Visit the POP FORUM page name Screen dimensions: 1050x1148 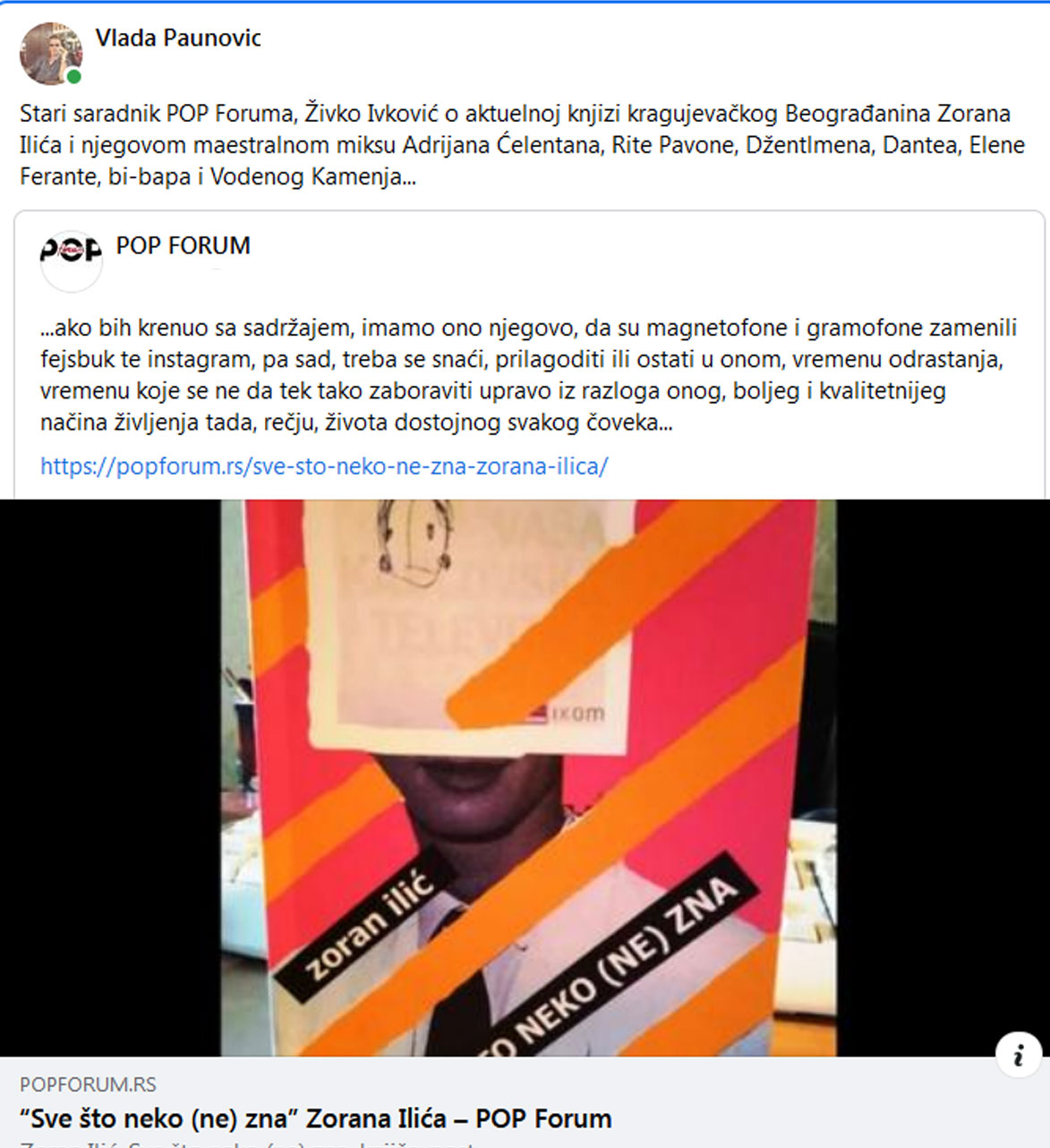click(183, 245)
